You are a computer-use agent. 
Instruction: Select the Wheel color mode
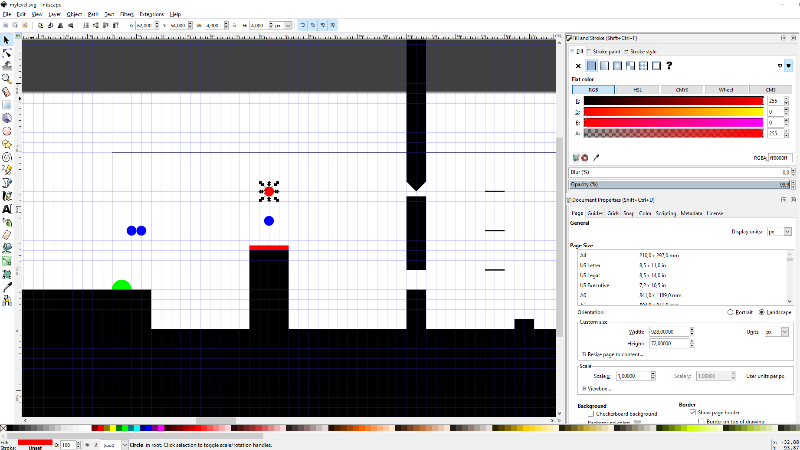pos(726,90)
